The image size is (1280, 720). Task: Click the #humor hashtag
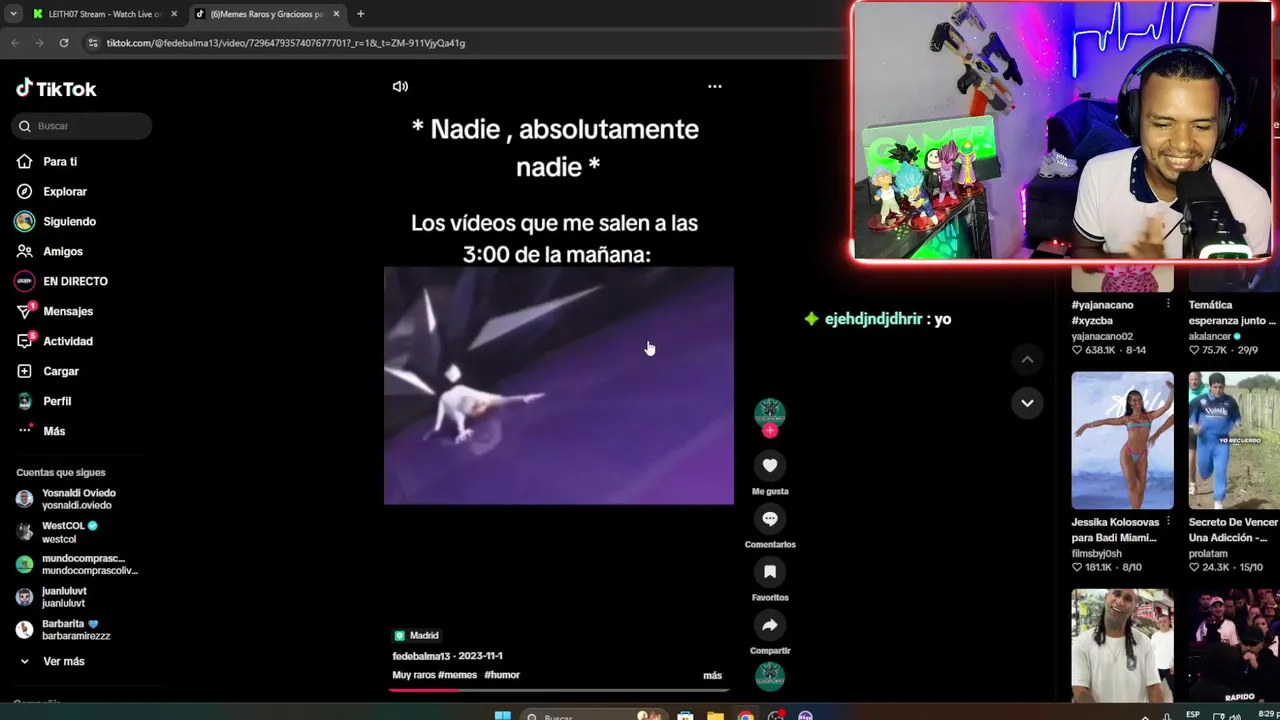pos(502,675)
